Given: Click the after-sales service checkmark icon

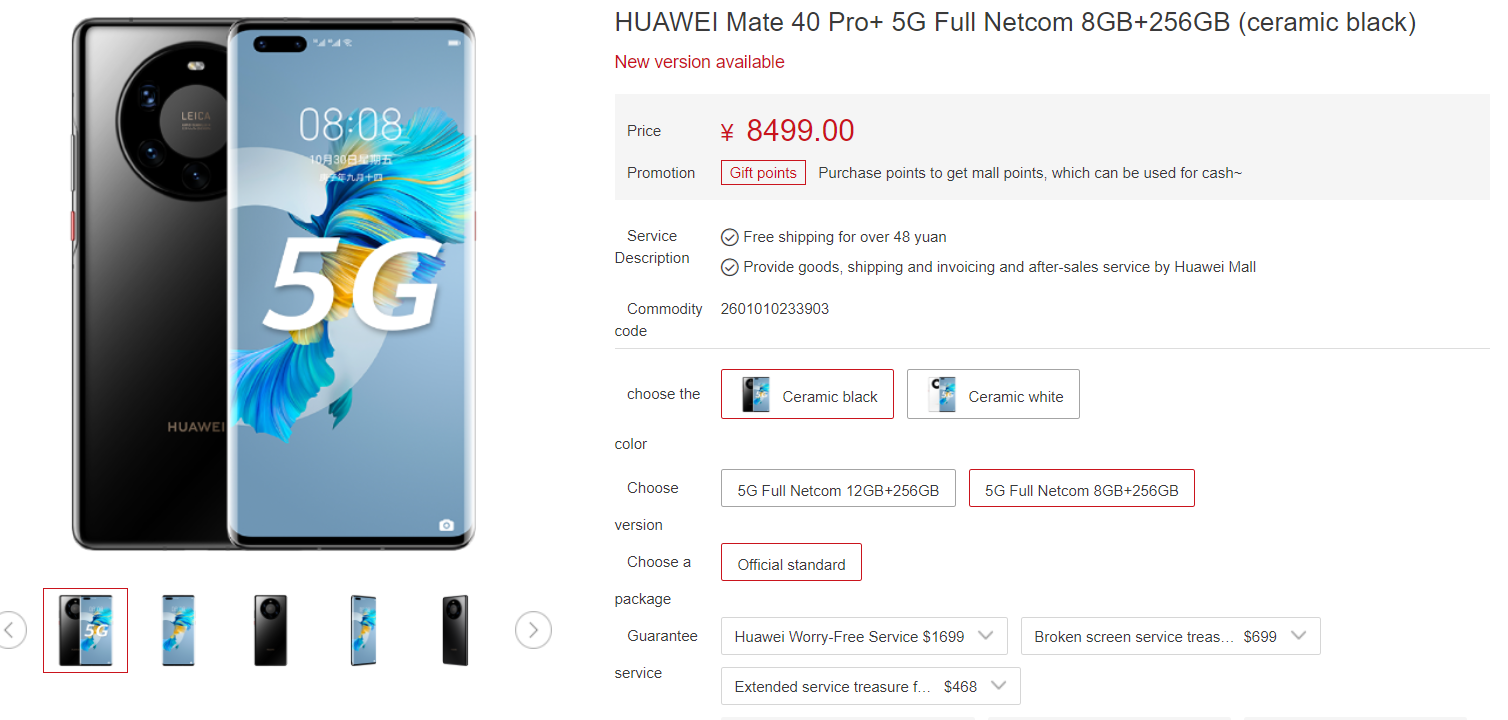Looking at the screenshot, I should point(730,267).
